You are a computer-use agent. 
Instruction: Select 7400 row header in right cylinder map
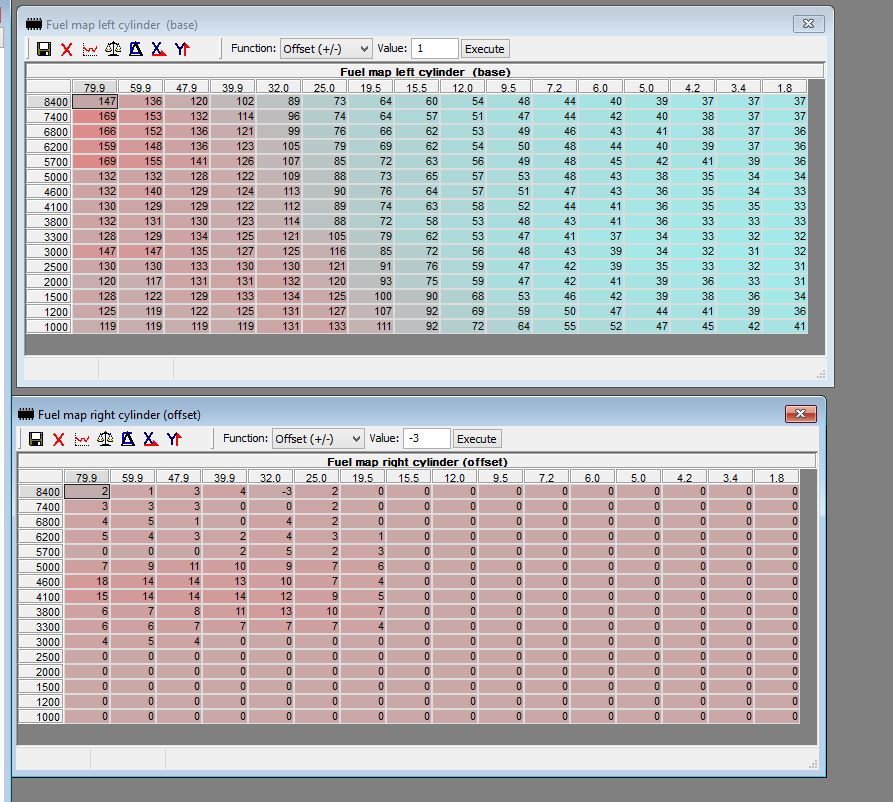(41, 507)
